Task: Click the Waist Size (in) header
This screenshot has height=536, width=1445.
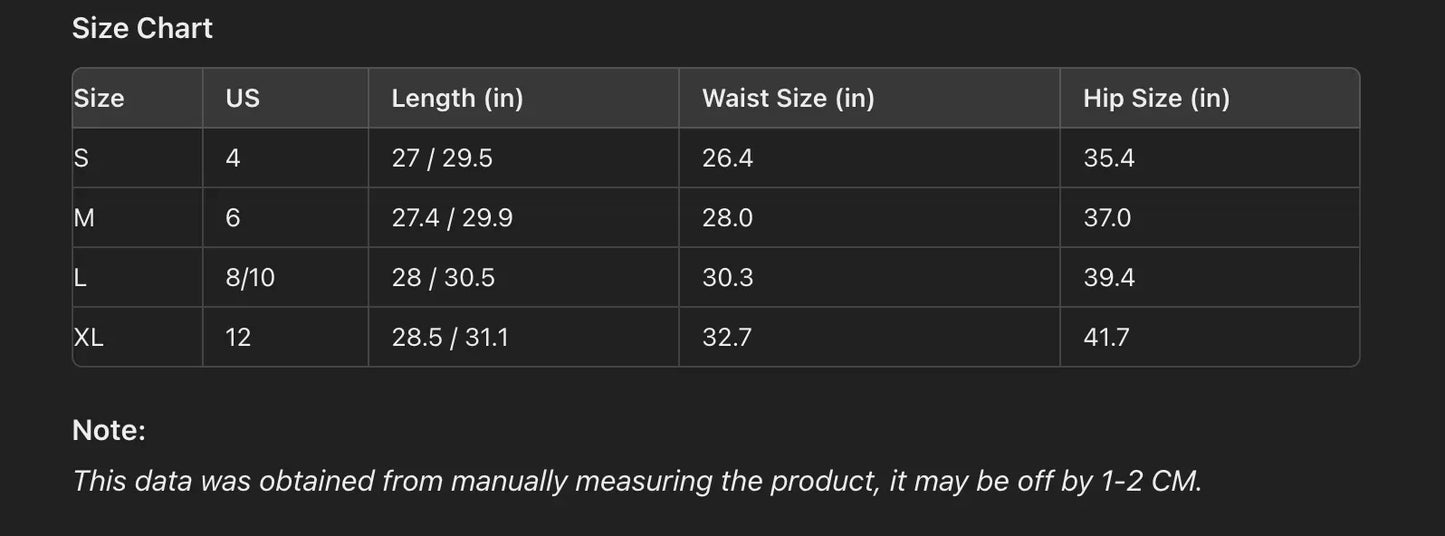Action: pos(788,98)
